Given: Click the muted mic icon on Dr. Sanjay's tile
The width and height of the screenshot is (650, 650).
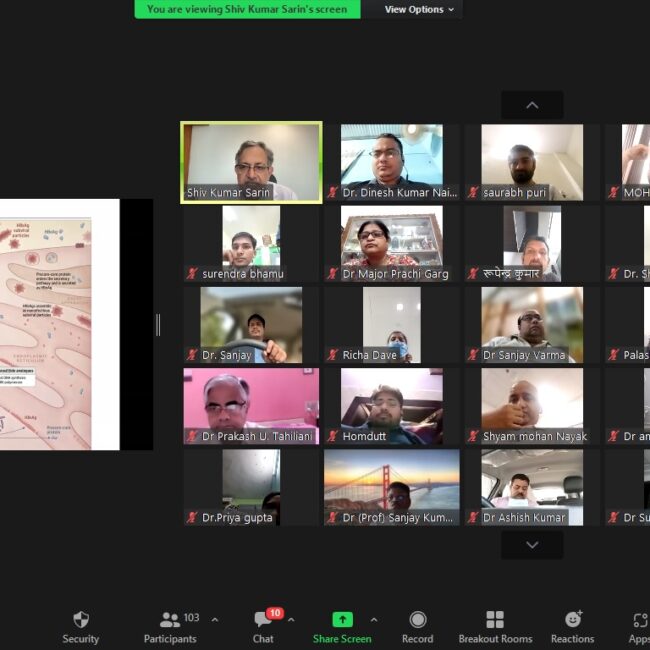Looking at the screenshot, I should pos(192,355).
